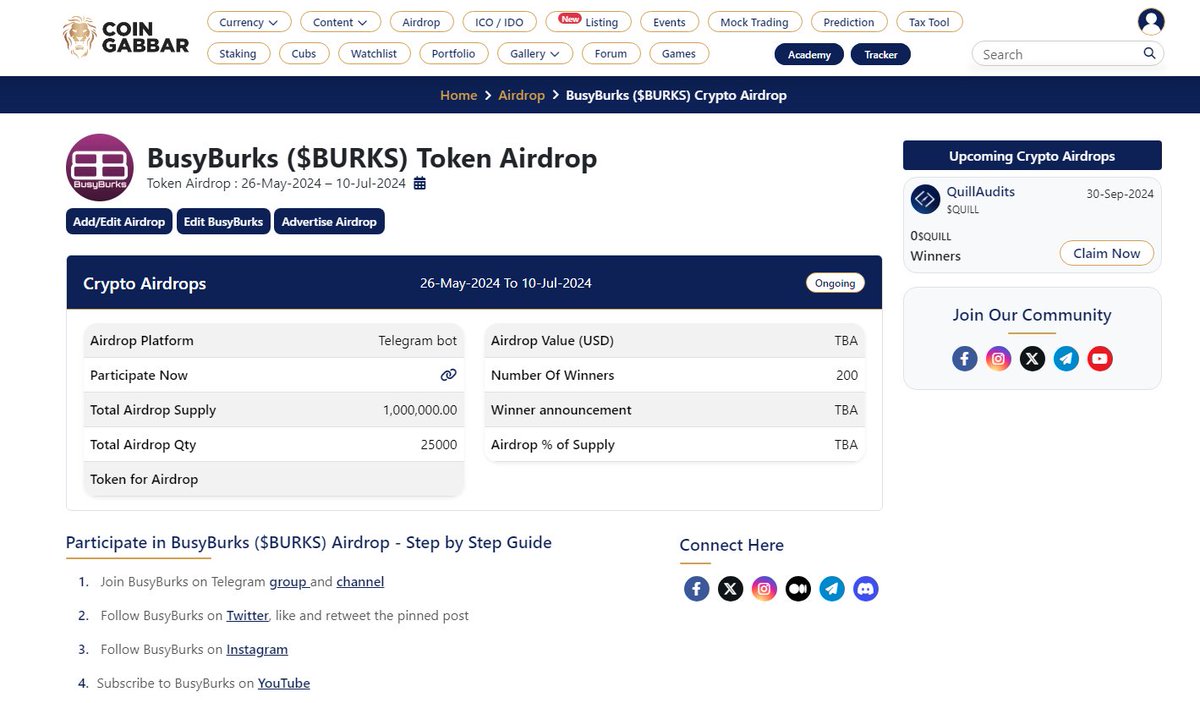The width and height of the screenshot is (1200, 703).
Task: Click the search magnifier icon
Action: 1150,54
